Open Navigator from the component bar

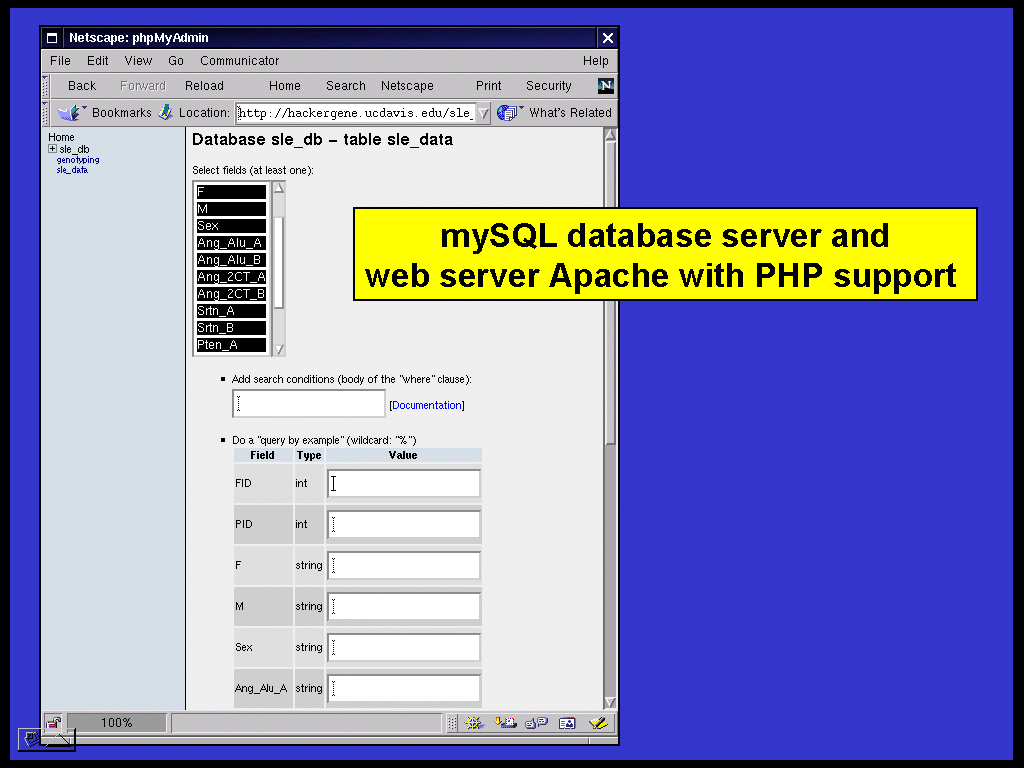pos(475,723)
